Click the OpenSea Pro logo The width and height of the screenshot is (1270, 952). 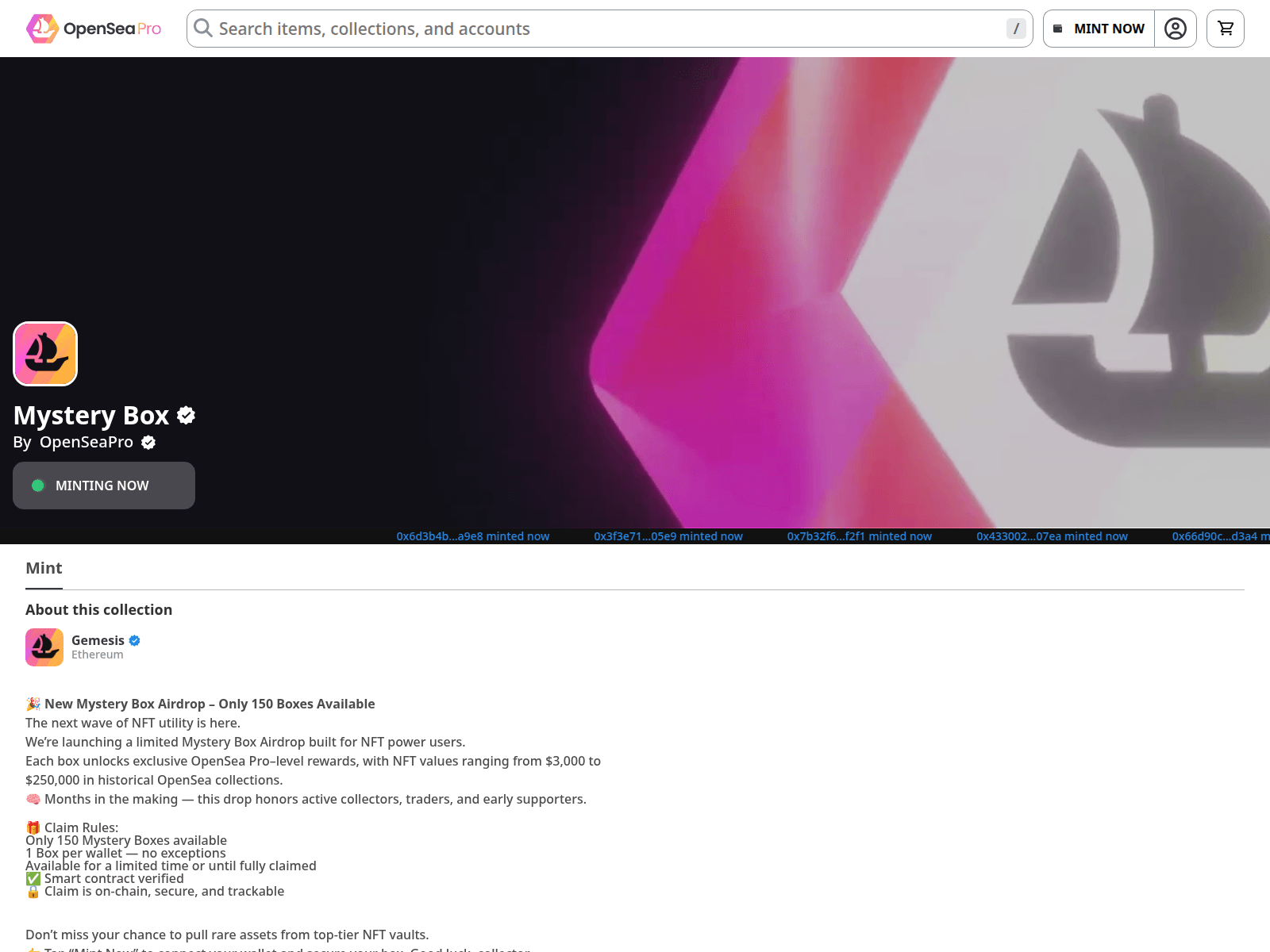[94, 29]
